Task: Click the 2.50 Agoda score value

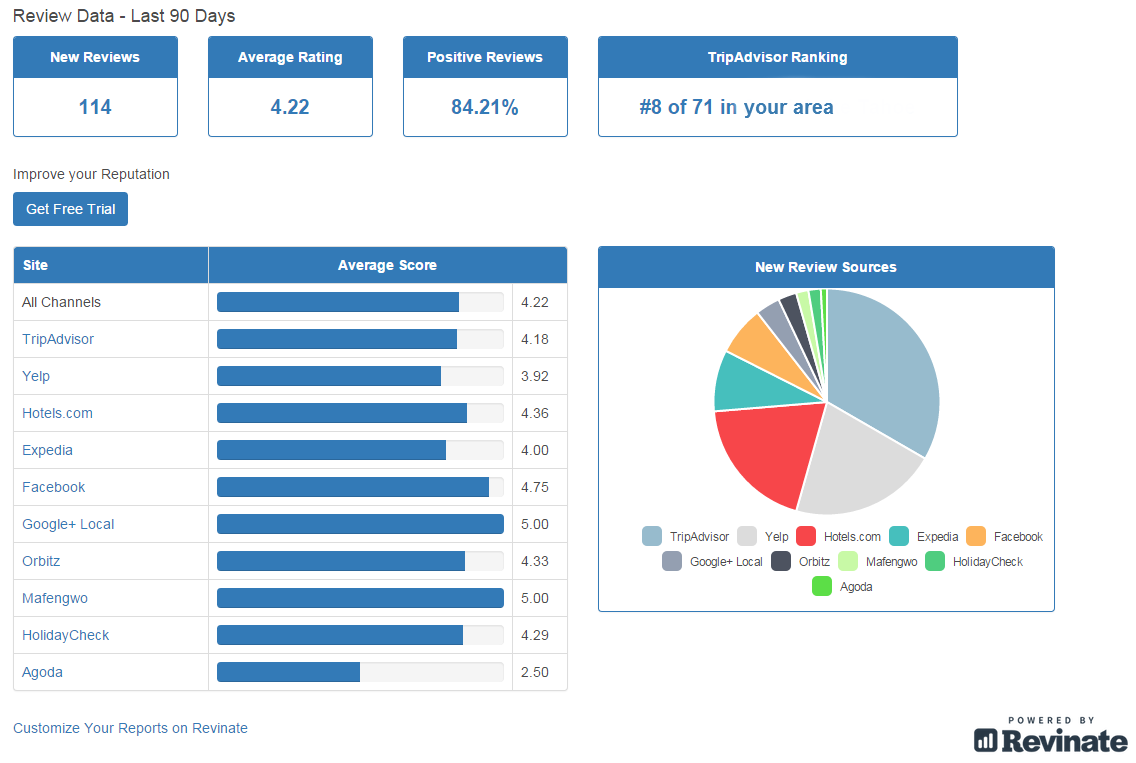Action: 535,672
